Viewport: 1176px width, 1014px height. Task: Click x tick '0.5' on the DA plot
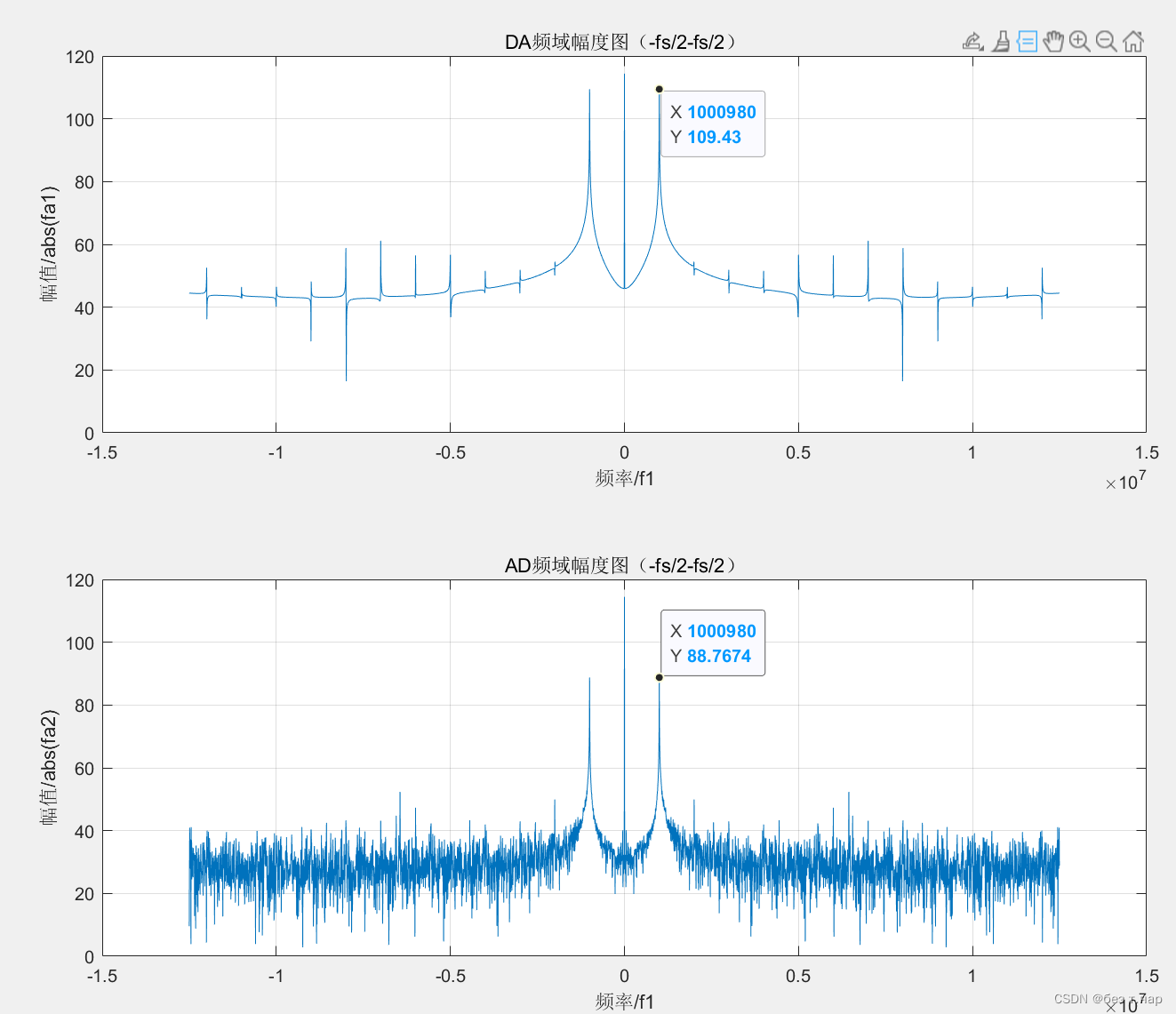[798, 452]
